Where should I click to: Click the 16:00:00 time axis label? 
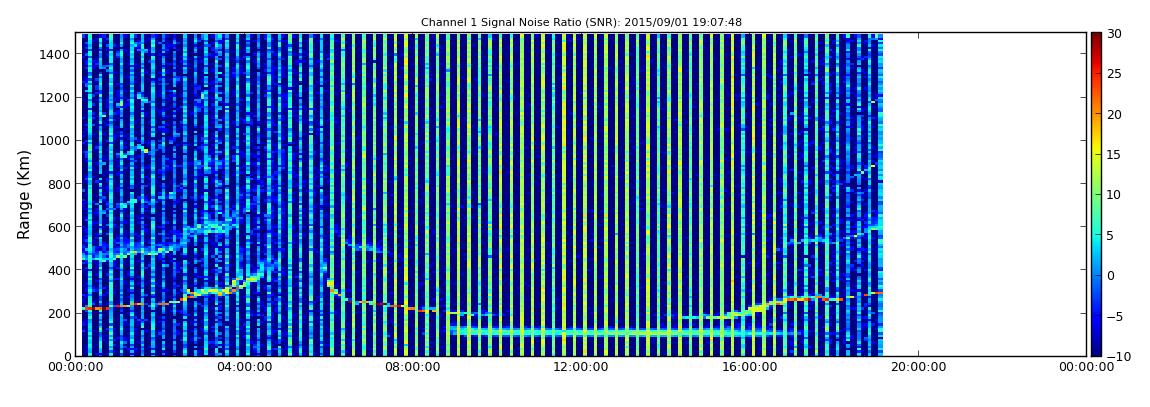750,369
